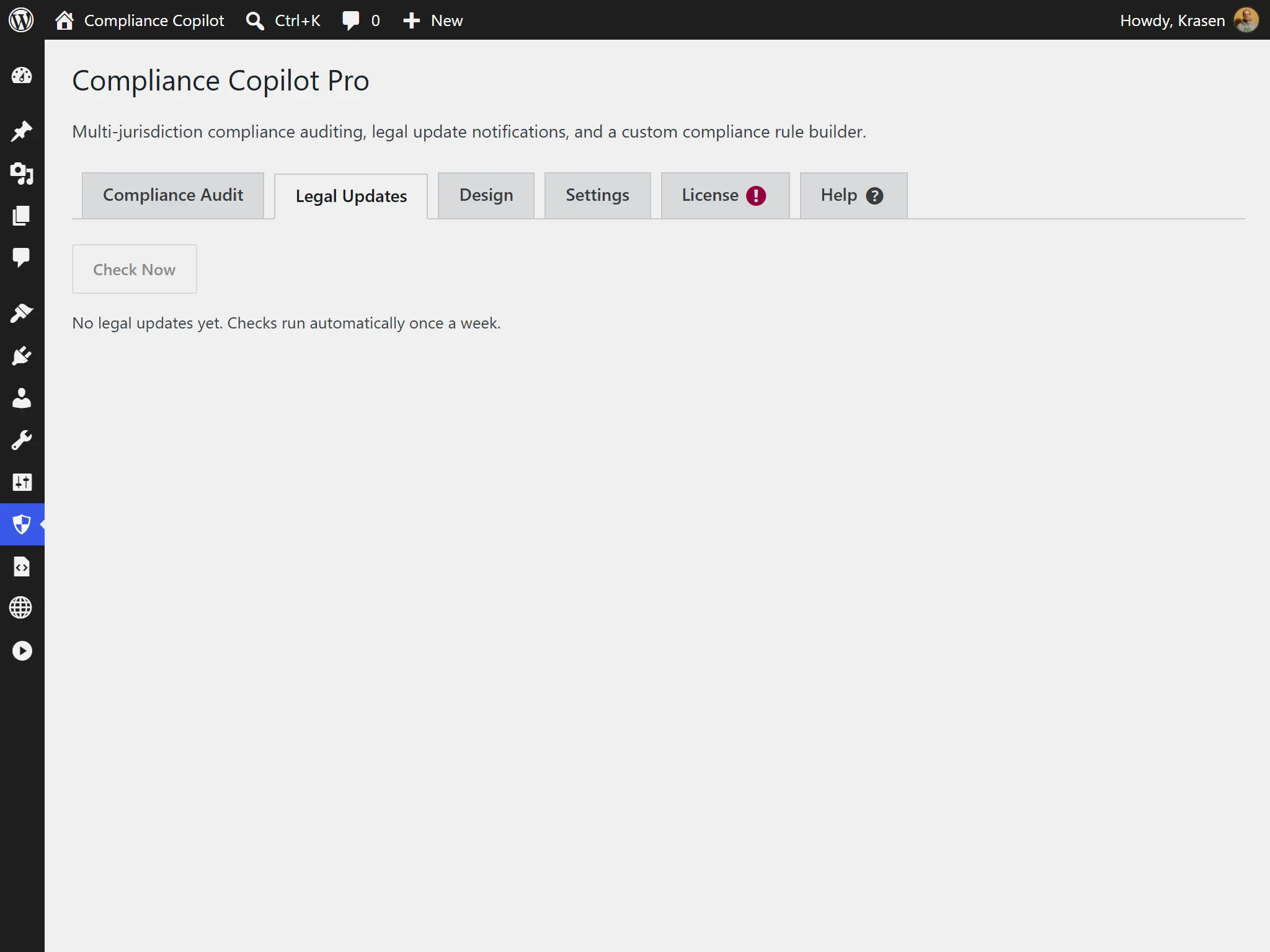The width and height of the screenshot is (1270, 952).
Task: Open the Help tab
Action: pos(854,195)
